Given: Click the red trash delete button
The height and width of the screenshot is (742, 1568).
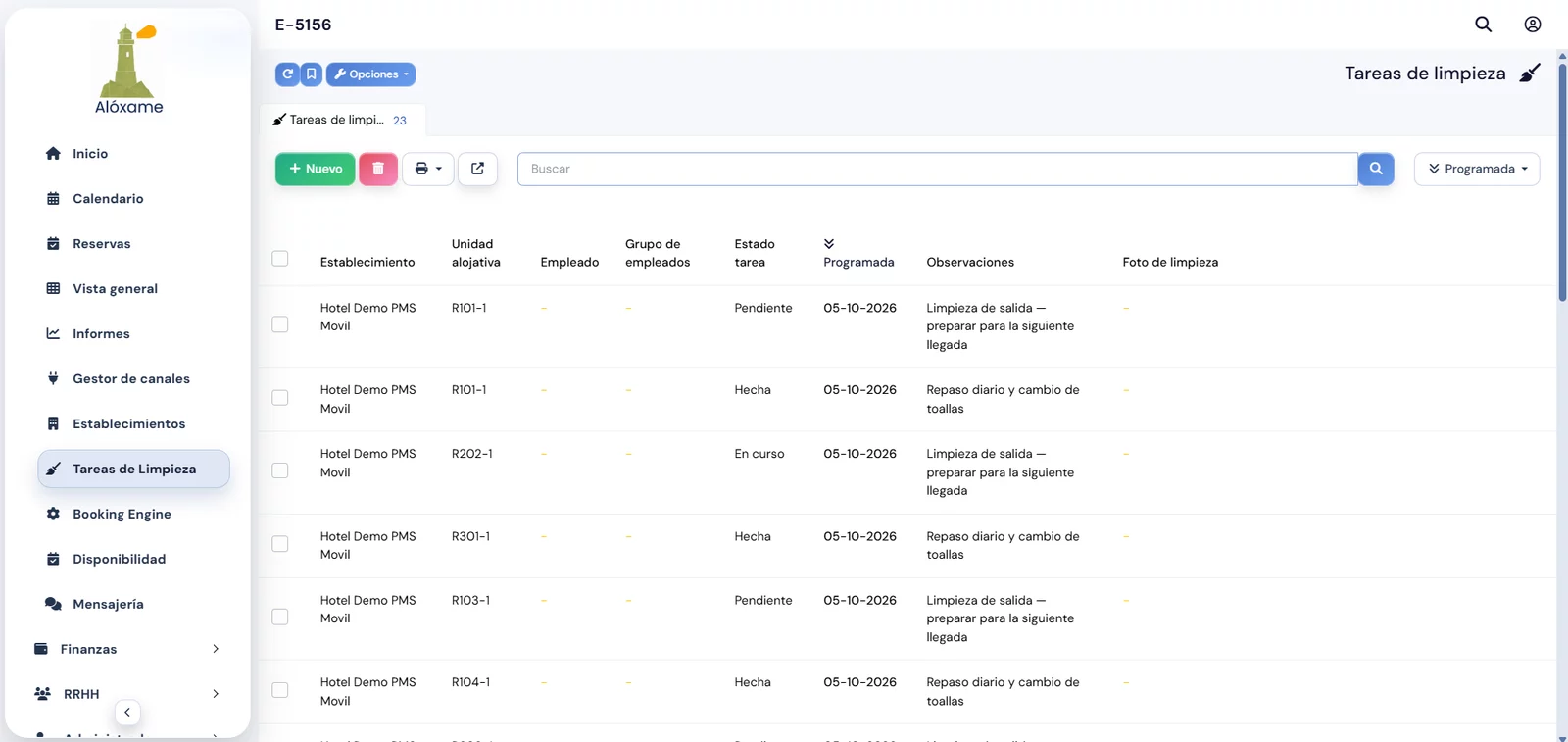Looking at the screenshot, I should [x=378, y=169].
